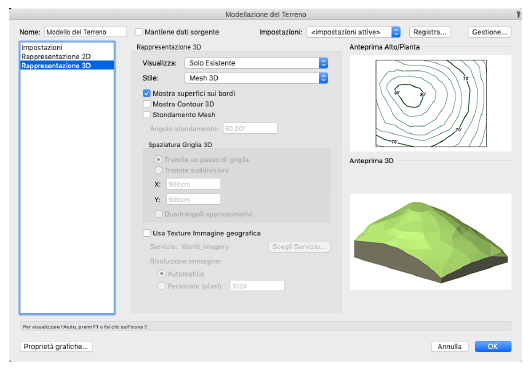
Task: Confirm with the 'OK' button
Action: [493, 347]
